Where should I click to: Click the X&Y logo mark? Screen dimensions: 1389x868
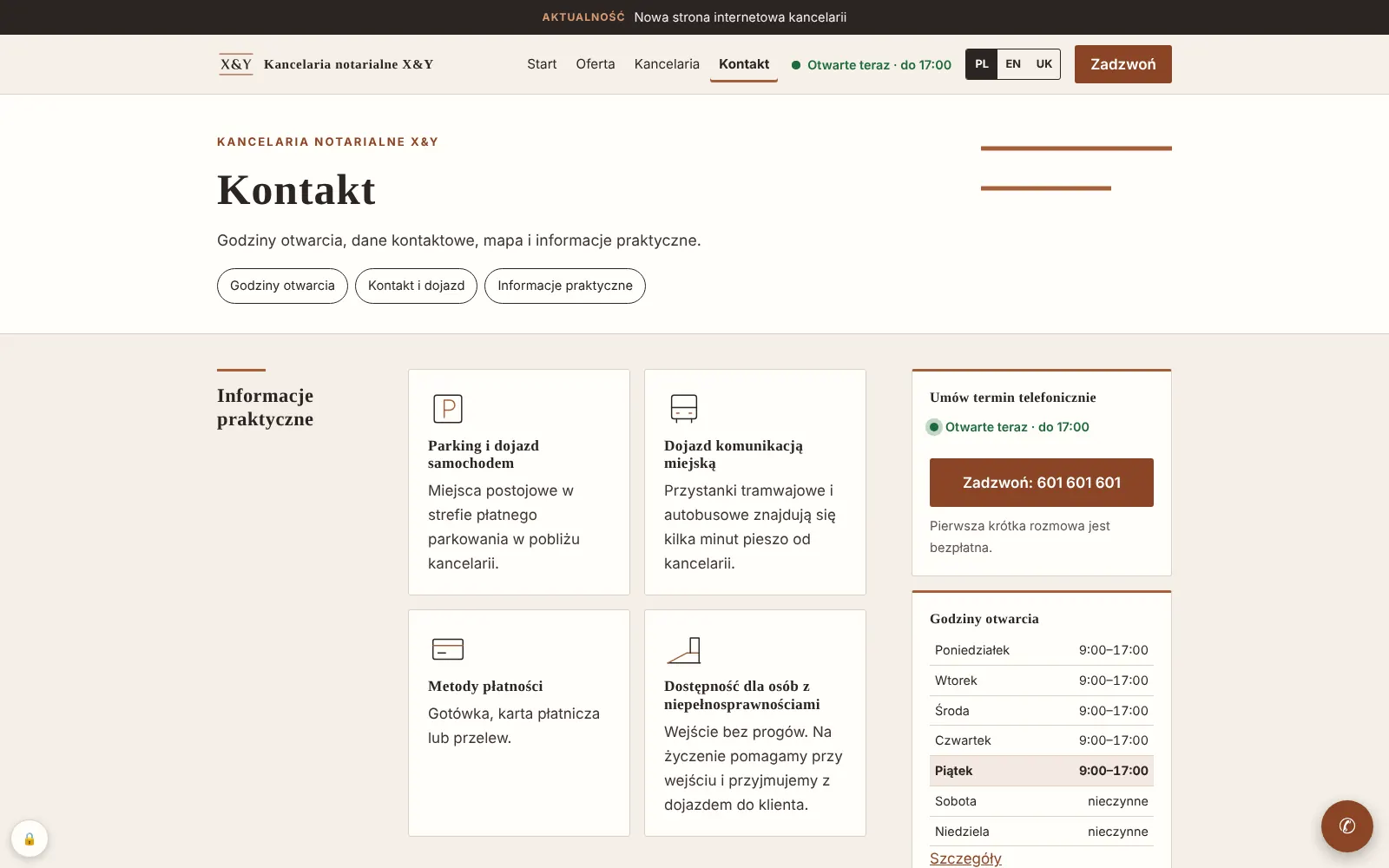(x=236, y=64)
